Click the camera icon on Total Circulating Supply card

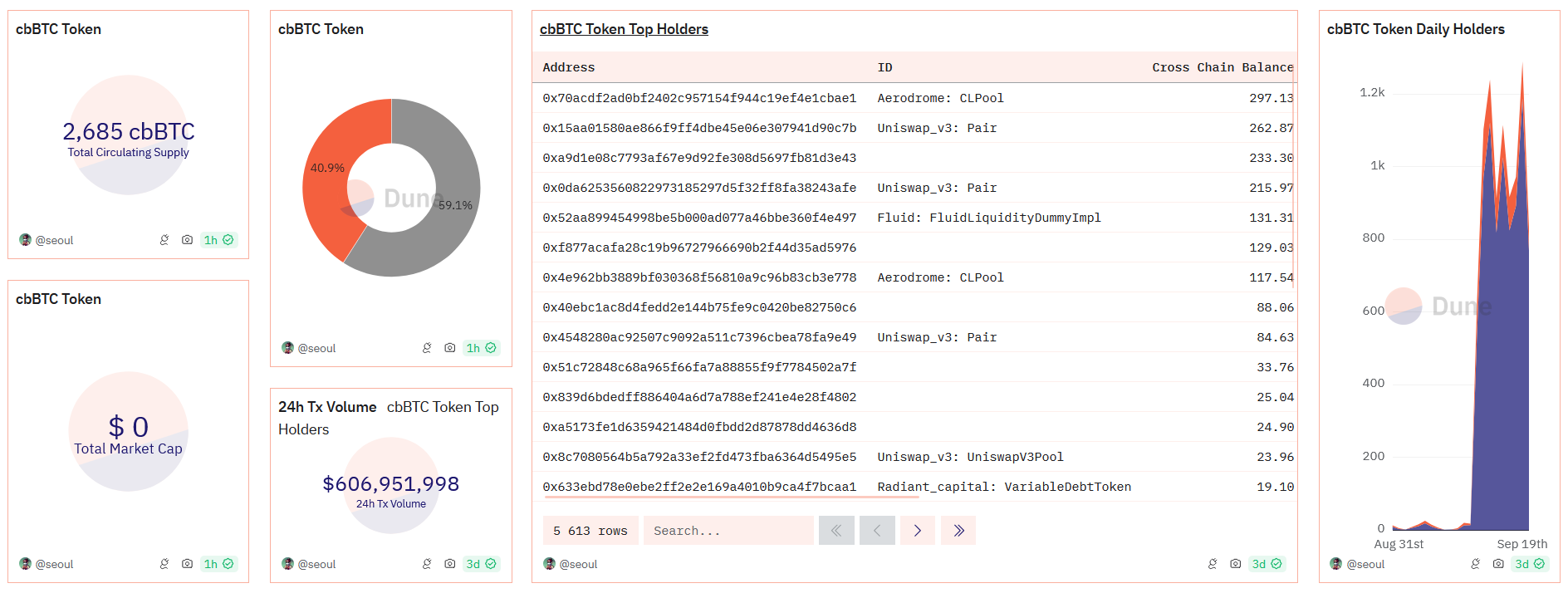tap(188, 240)
